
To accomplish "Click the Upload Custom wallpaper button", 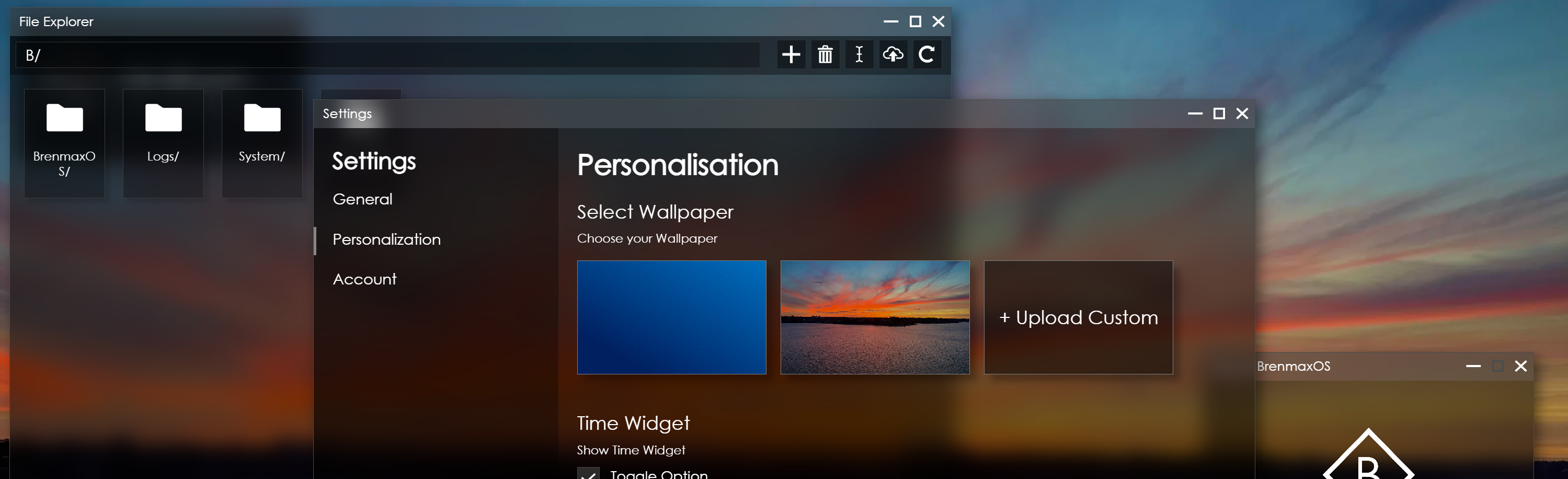I will pyautogui.click(x=1078, y=317).
